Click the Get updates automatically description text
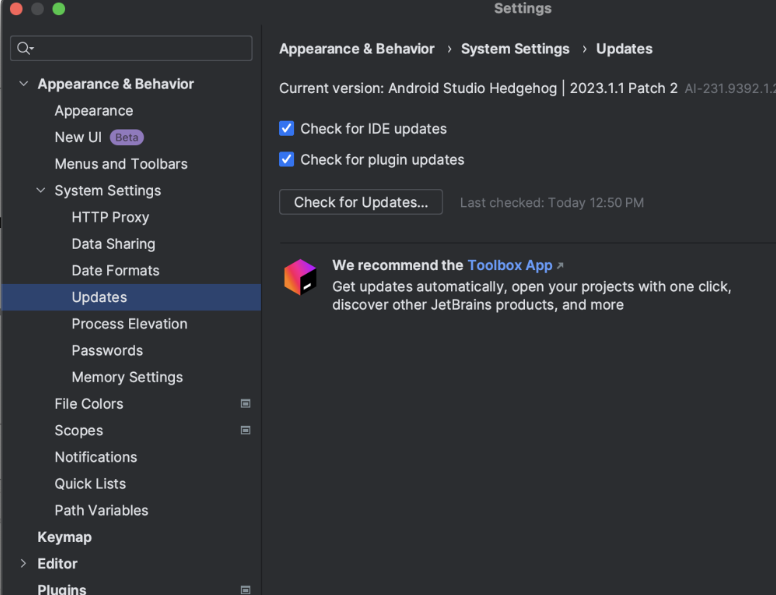Viewport: 776px width, 595px height. click(x=532, y=296)
